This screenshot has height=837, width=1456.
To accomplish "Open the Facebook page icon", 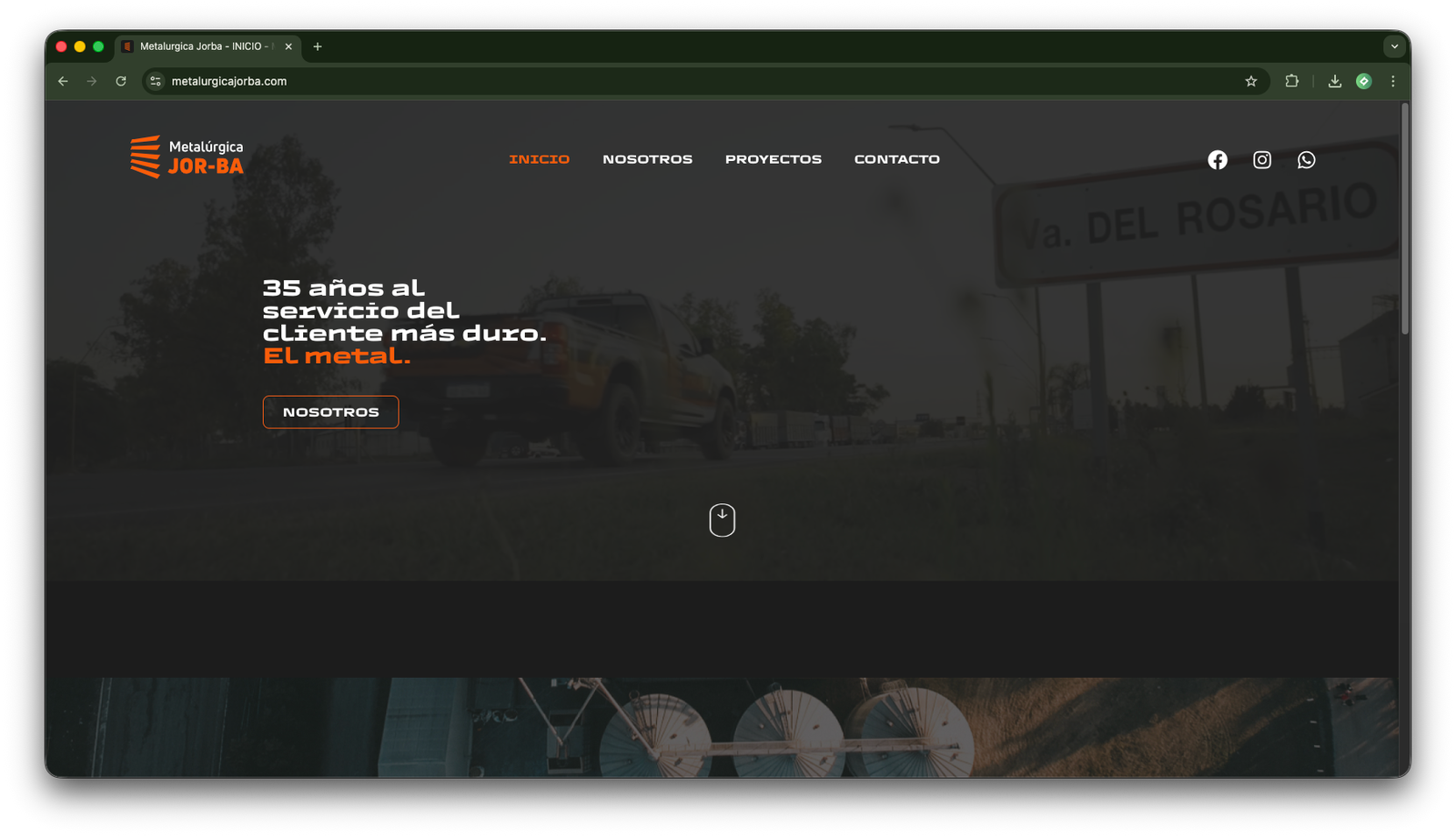I will pos(1218,160).
